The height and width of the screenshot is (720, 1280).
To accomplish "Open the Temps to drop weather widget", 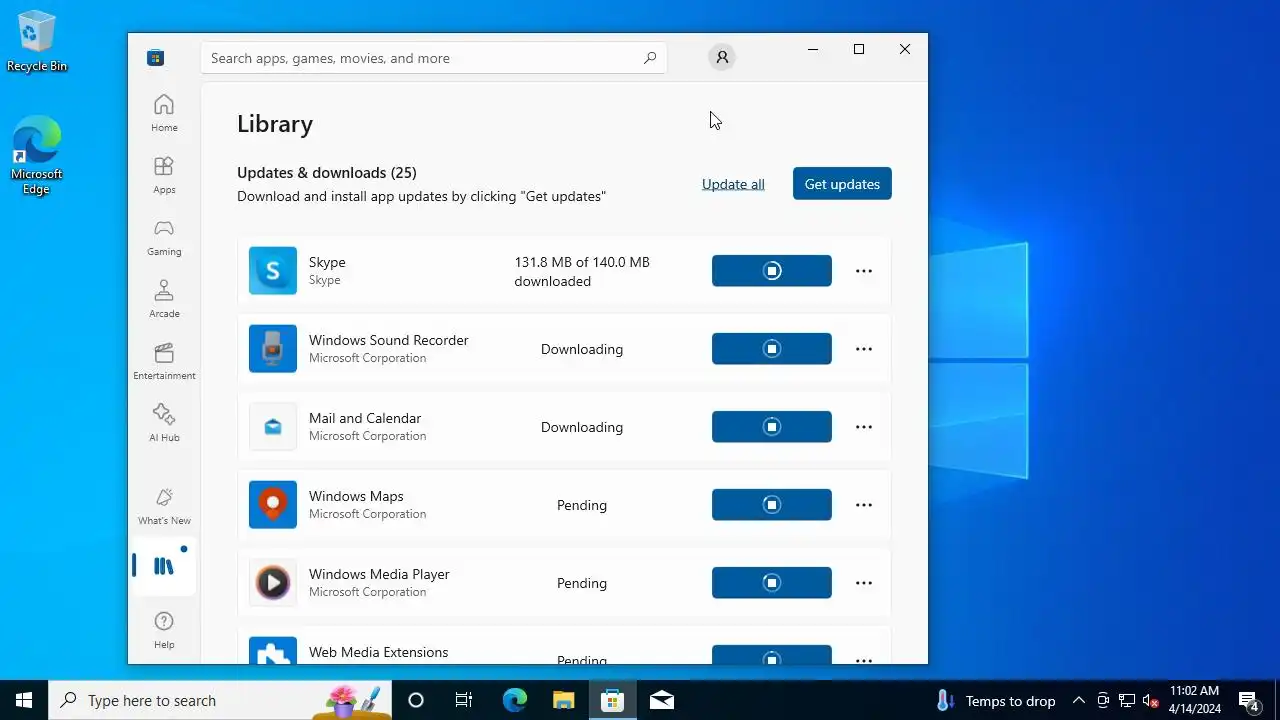I will 995,700.
